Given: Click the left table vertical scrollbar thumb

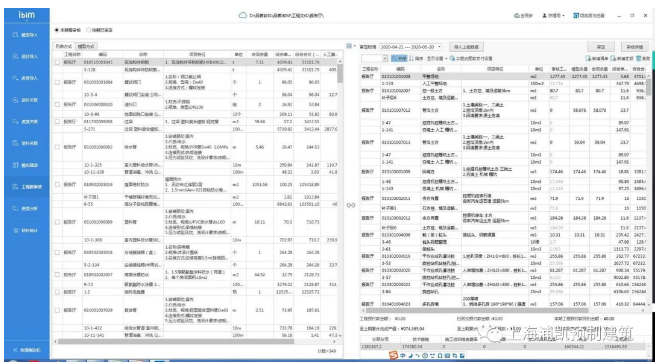Looking at the screenshot, I should click(x=340, y=73).
